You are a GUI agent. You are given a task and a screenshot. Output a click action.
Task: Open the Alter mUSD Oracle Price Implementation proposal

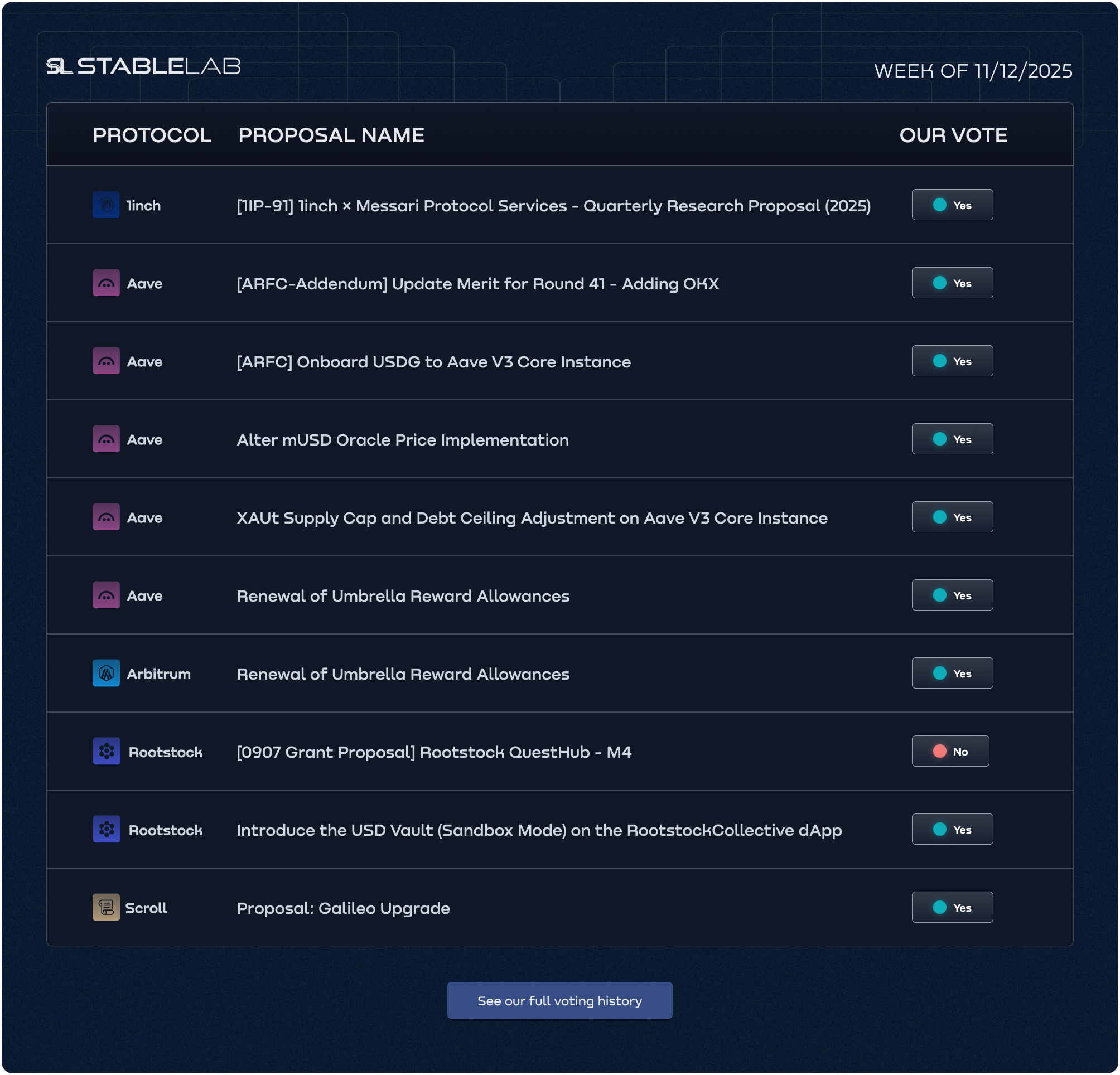402,440
